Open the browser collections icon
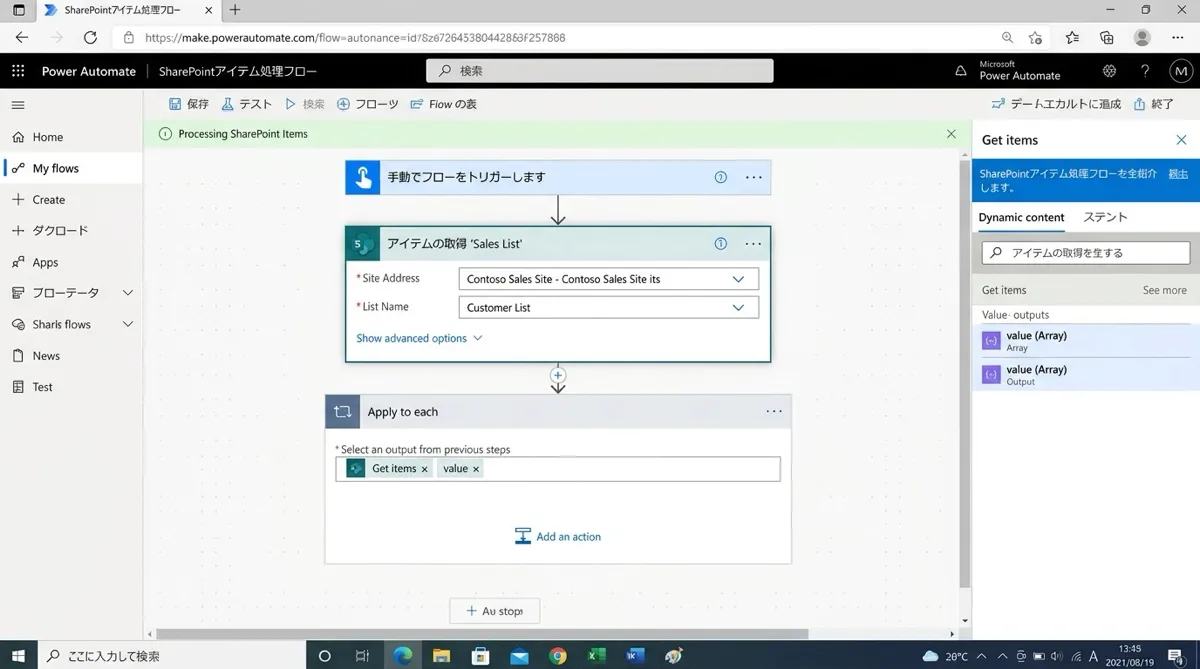The width and height of the screenshot is (1200, 669). click(x=1106, y=37)
